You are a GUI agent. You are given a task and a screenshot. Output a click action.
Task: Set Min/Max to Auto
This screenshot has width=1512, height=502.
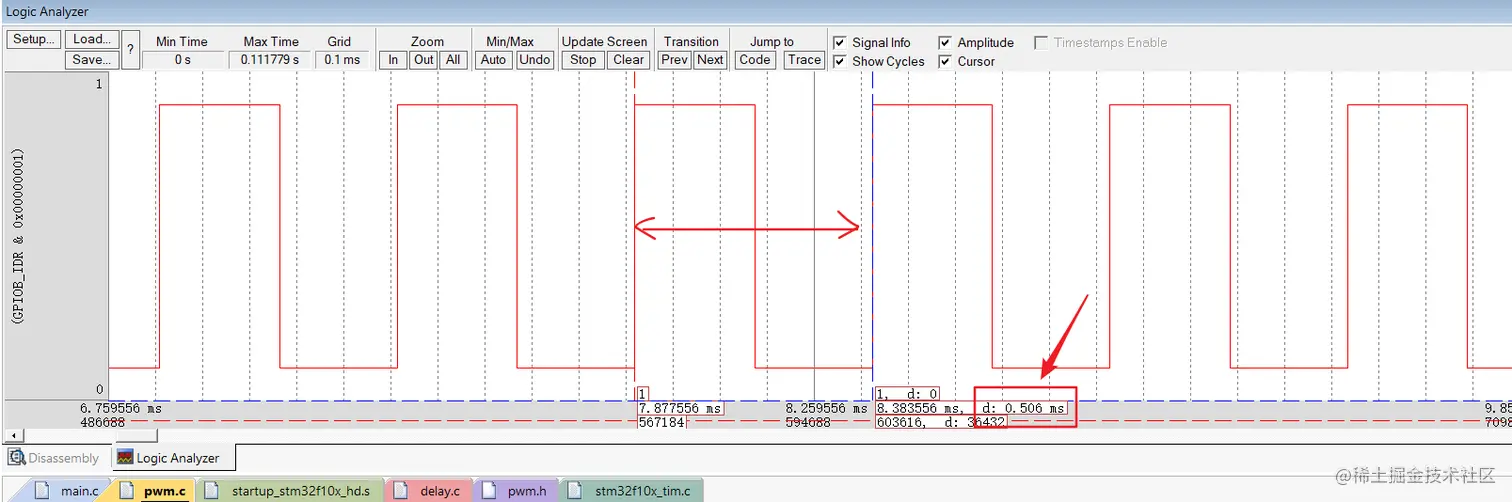coord(494,60)
